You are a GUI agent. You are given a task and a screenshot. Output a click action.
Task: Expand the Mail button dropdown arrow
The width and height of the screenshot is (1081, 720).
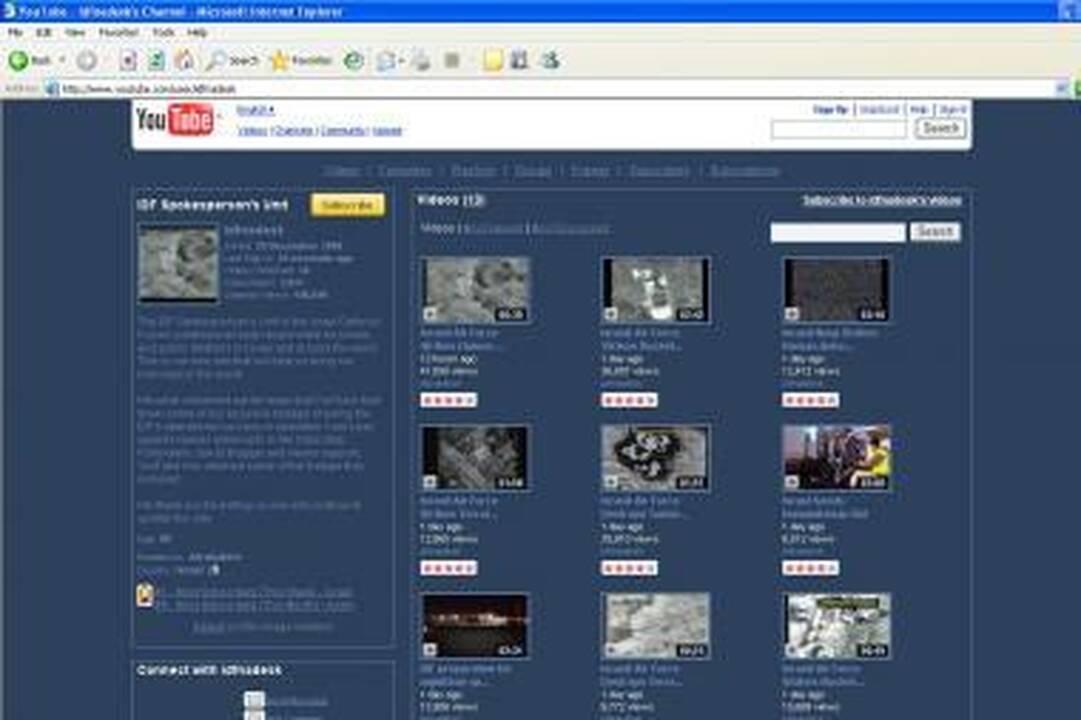[x=401, y=61]
